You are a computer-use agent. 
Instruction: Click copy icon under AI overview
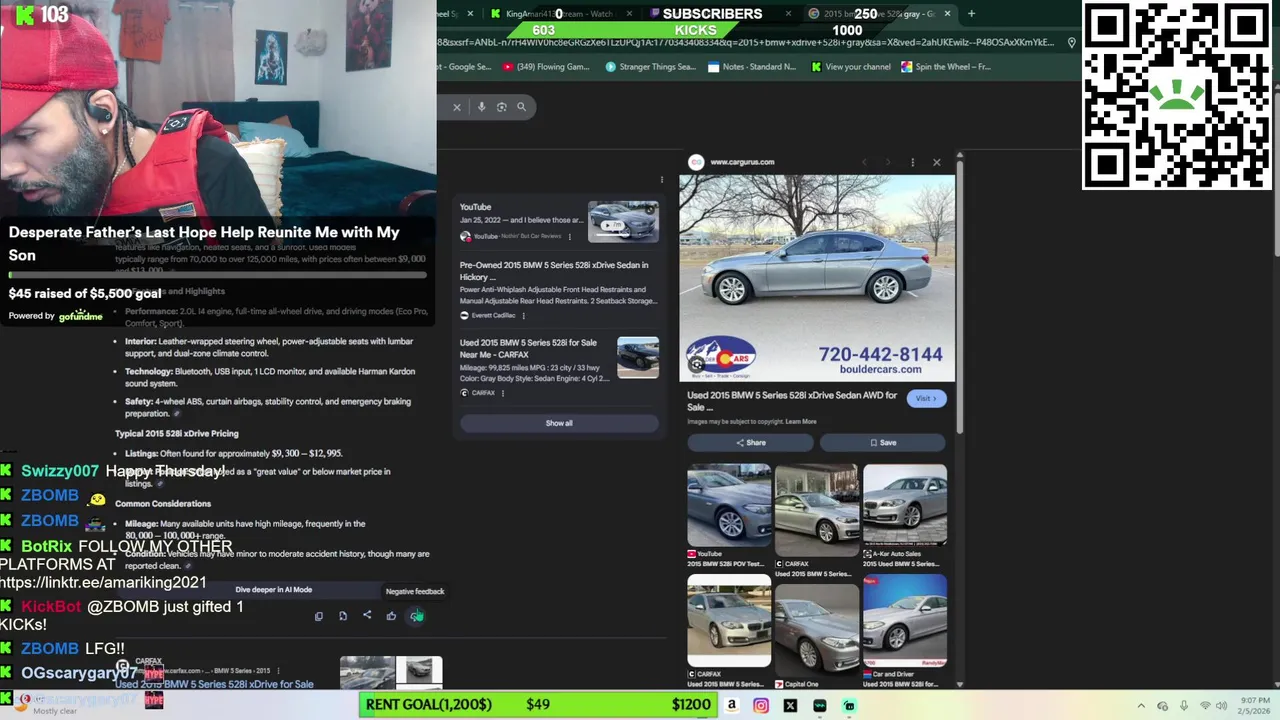319,616
